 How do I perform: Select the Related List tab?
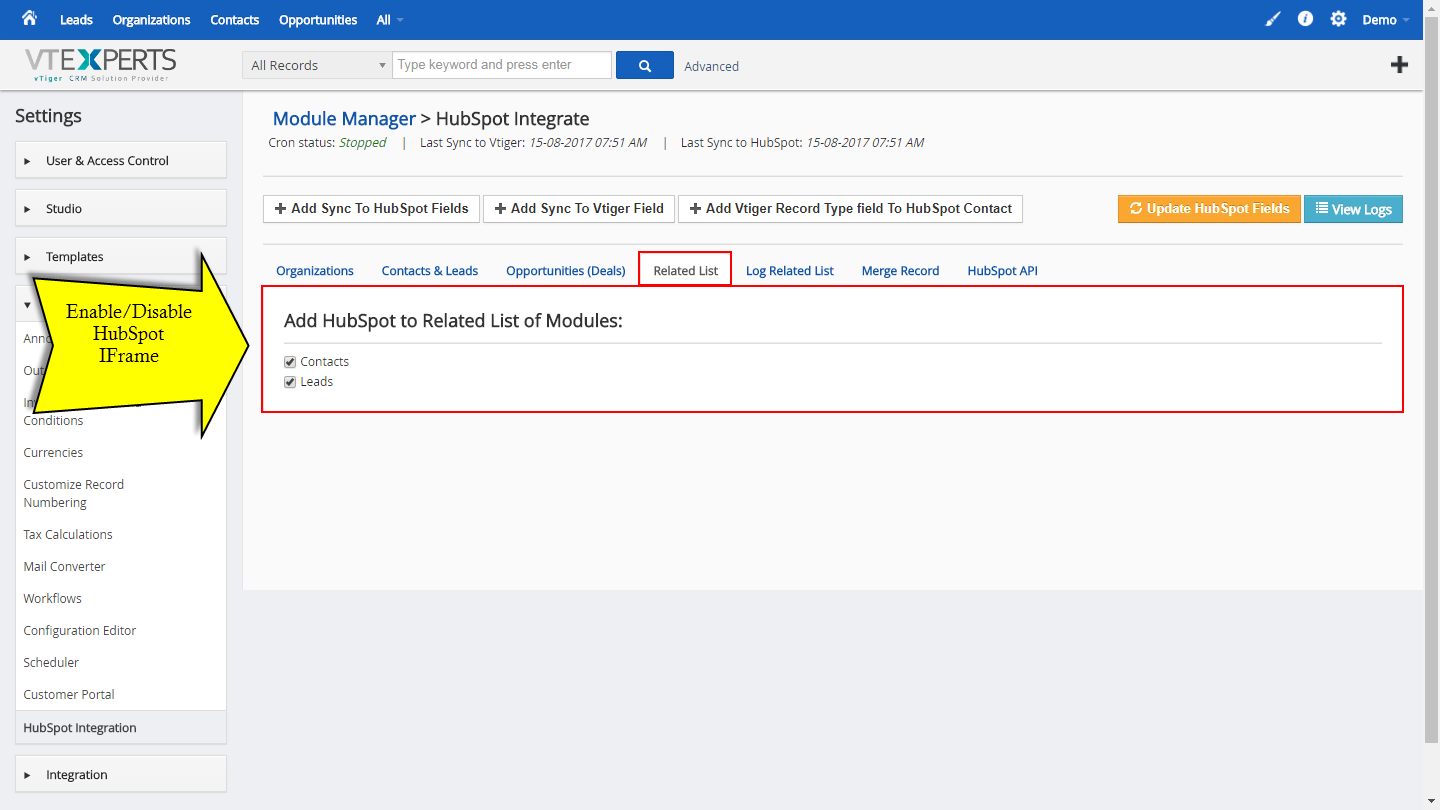(x=686, y=270)
